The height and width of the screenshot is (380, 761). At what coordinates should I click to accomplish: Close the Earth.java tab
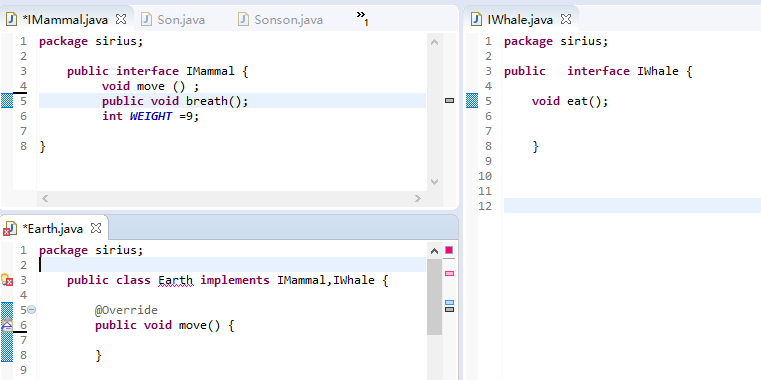point(96,228)
